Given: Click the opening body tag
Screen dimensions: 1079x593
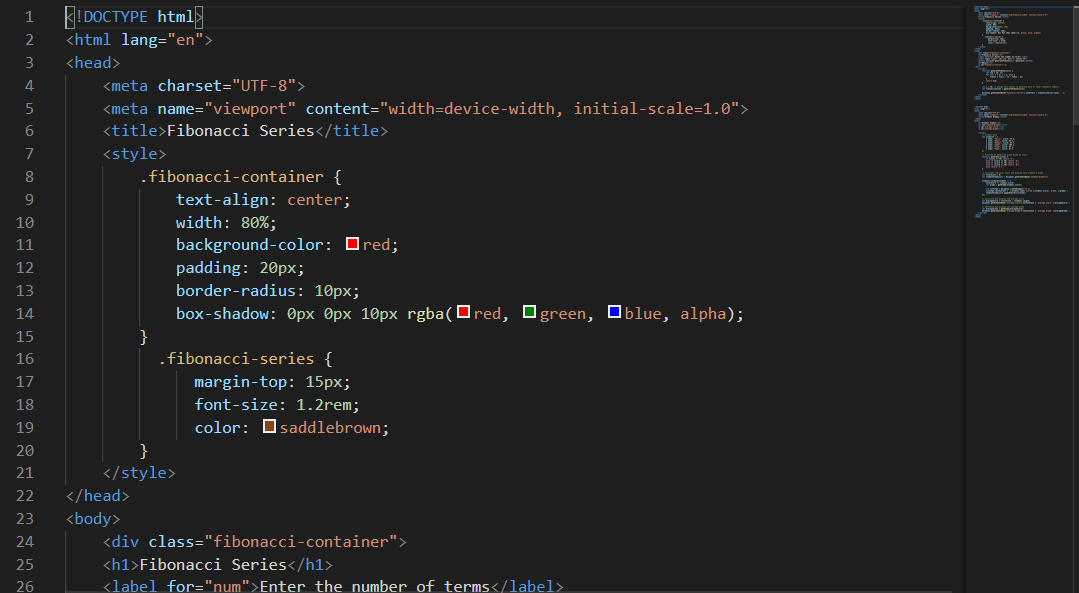Looking at the screenshot, I should pos(93,519).
